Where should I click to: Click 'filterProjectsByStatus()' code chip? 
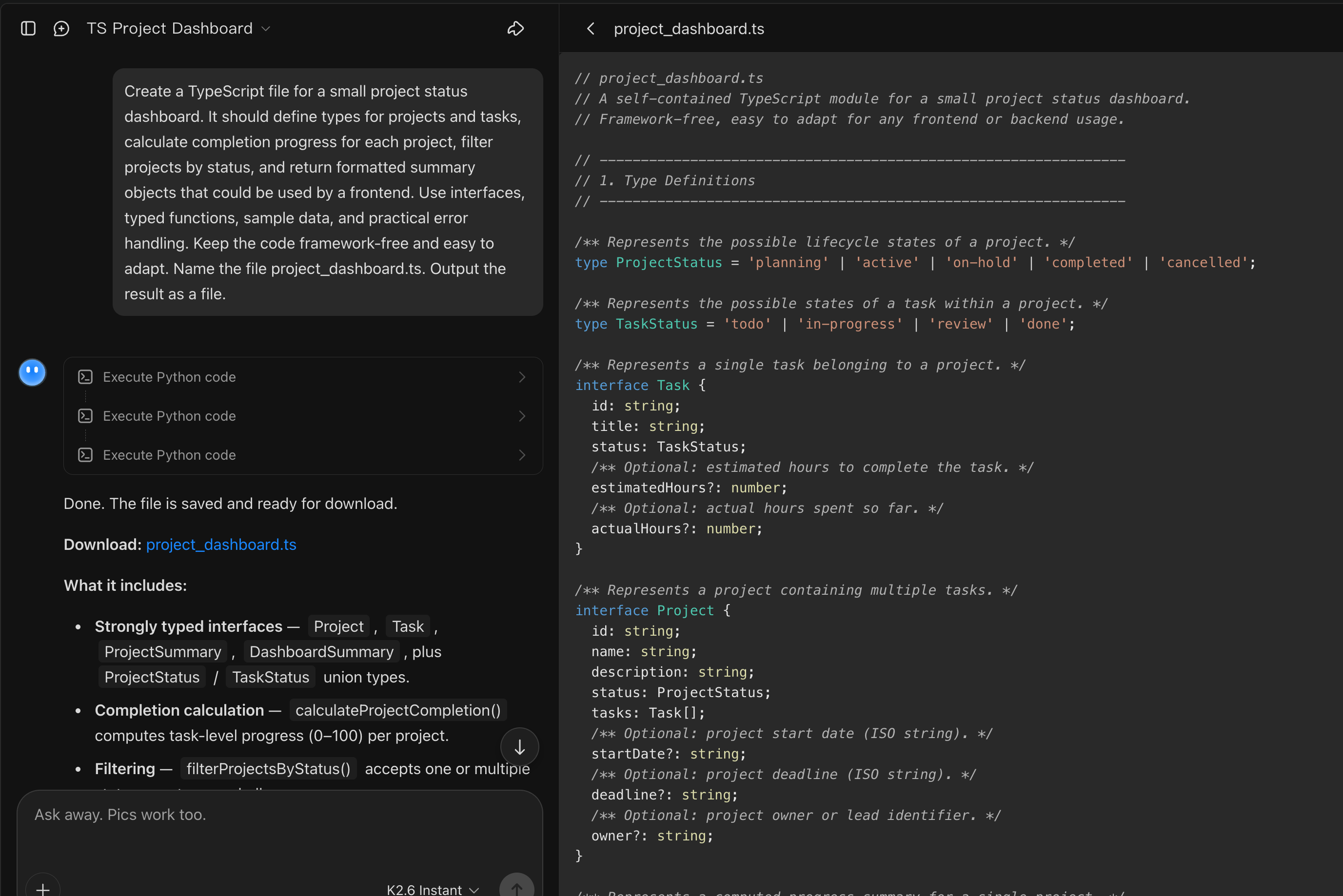pyautogui.click(x=269, y=769)
